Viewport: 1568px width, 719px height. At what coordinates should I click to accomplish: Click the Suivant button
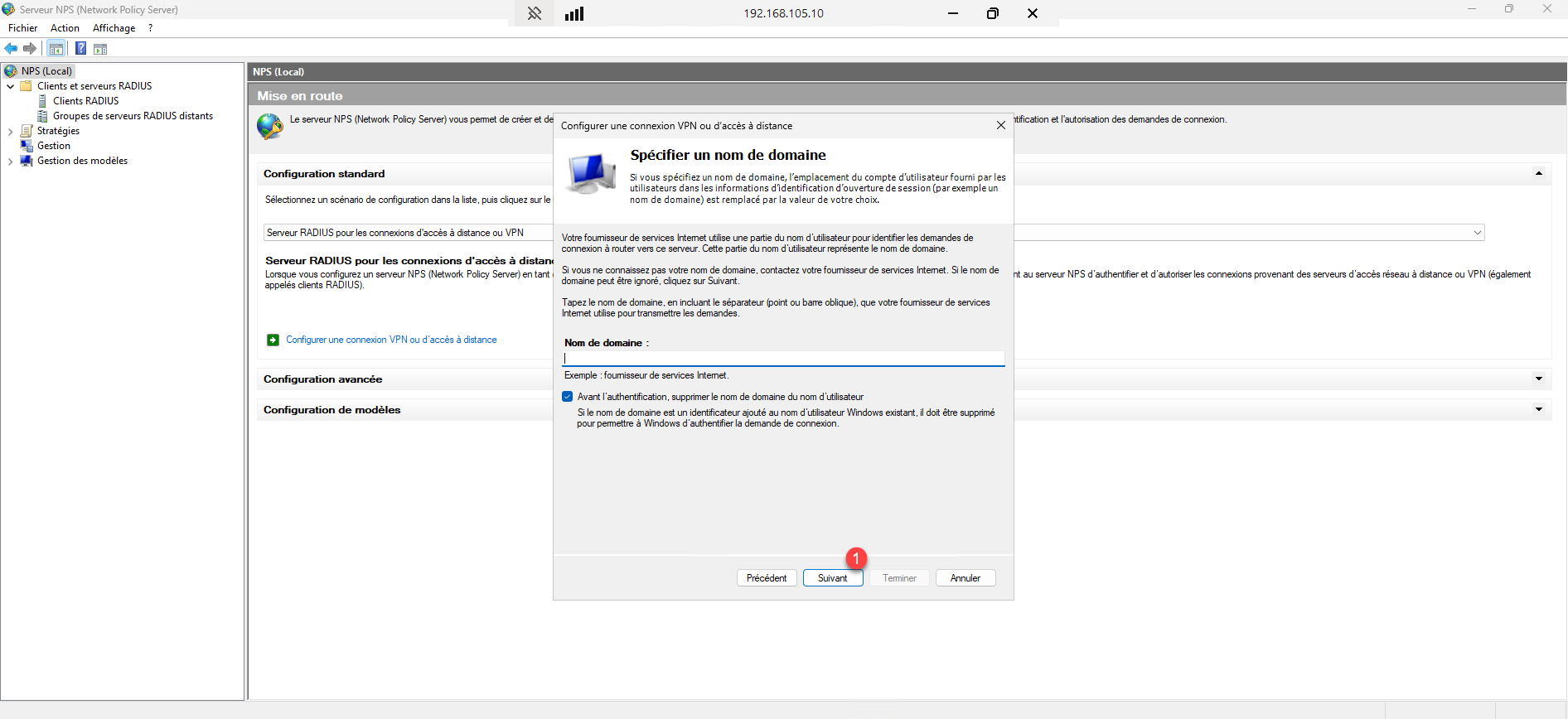tap(832, 578)
